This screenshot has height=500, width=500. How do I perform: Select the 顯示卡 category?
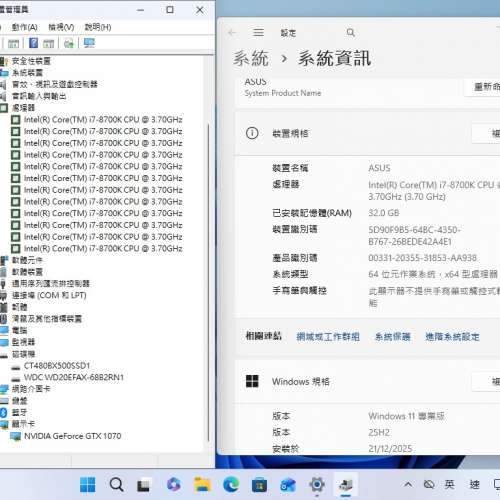tap(23, 424)
